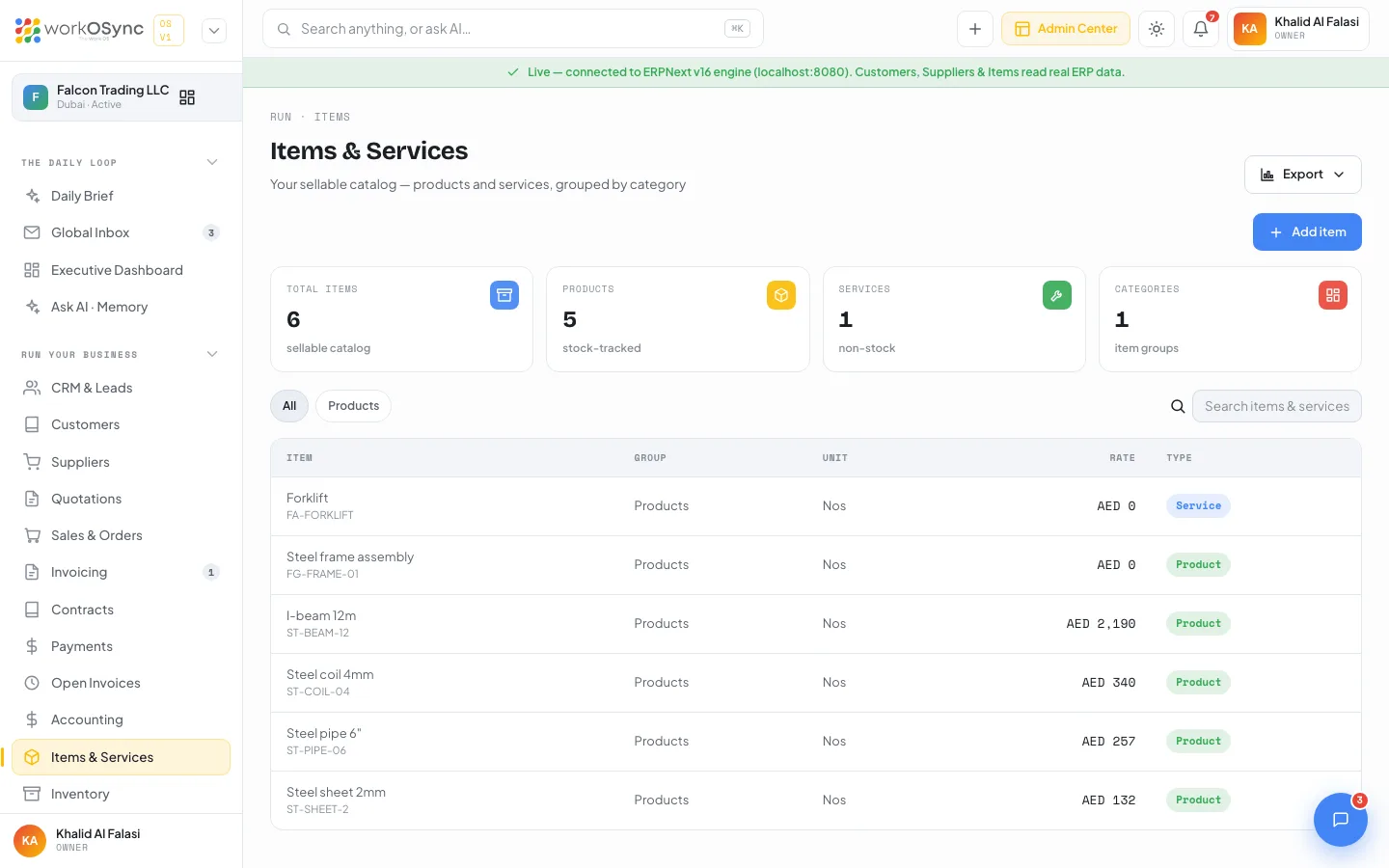Screen dimensions: 1389x868
Task: Open the I-beam 12m item
Action: (816, 624)
